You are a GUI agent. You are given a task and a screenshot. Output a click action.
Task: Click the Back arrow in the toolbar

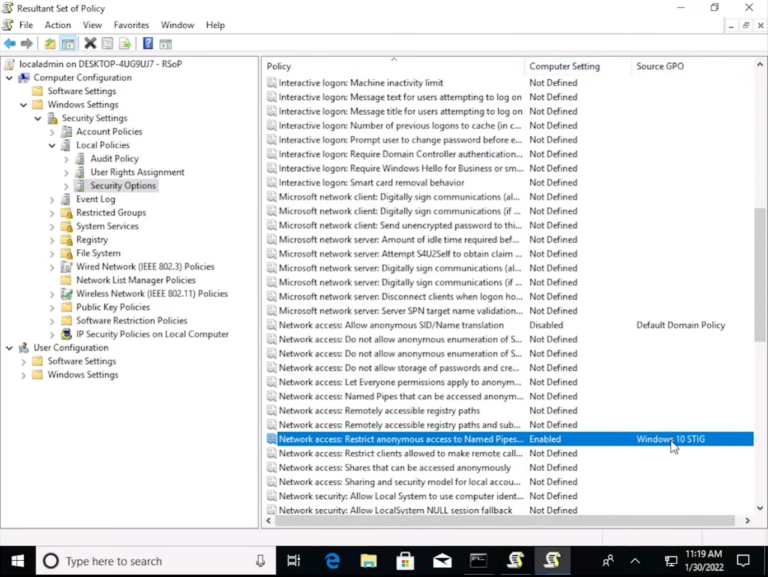pyautogui.click(x=10, y=44)
